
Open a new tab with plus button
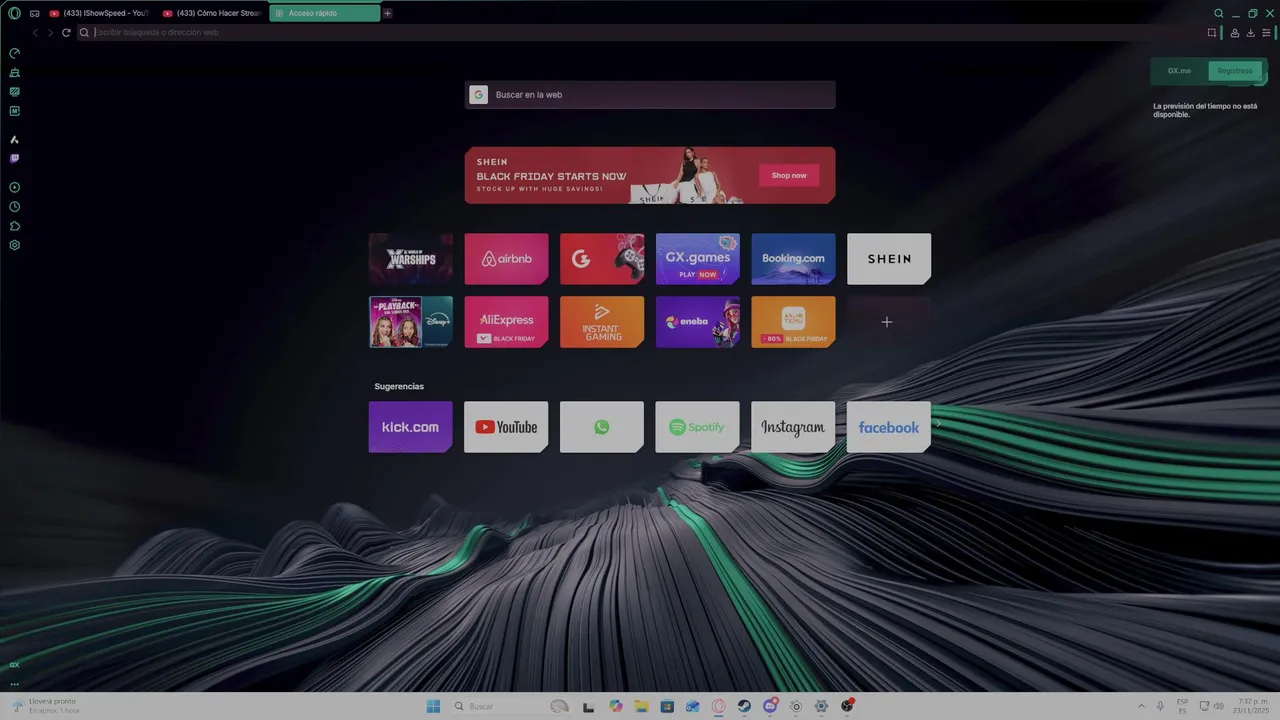coord(388,13)
